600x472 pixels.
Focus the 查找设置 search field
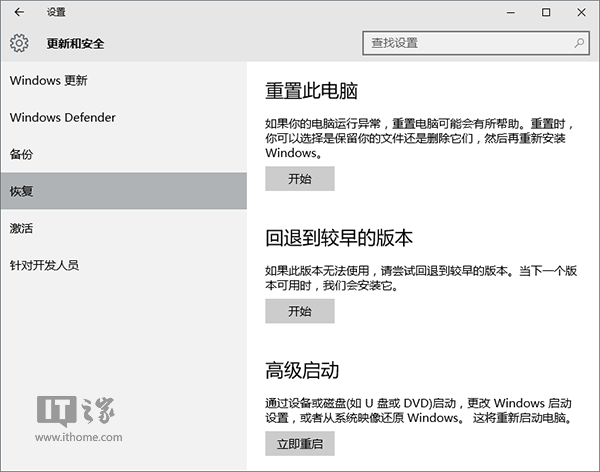pos(465,43)
